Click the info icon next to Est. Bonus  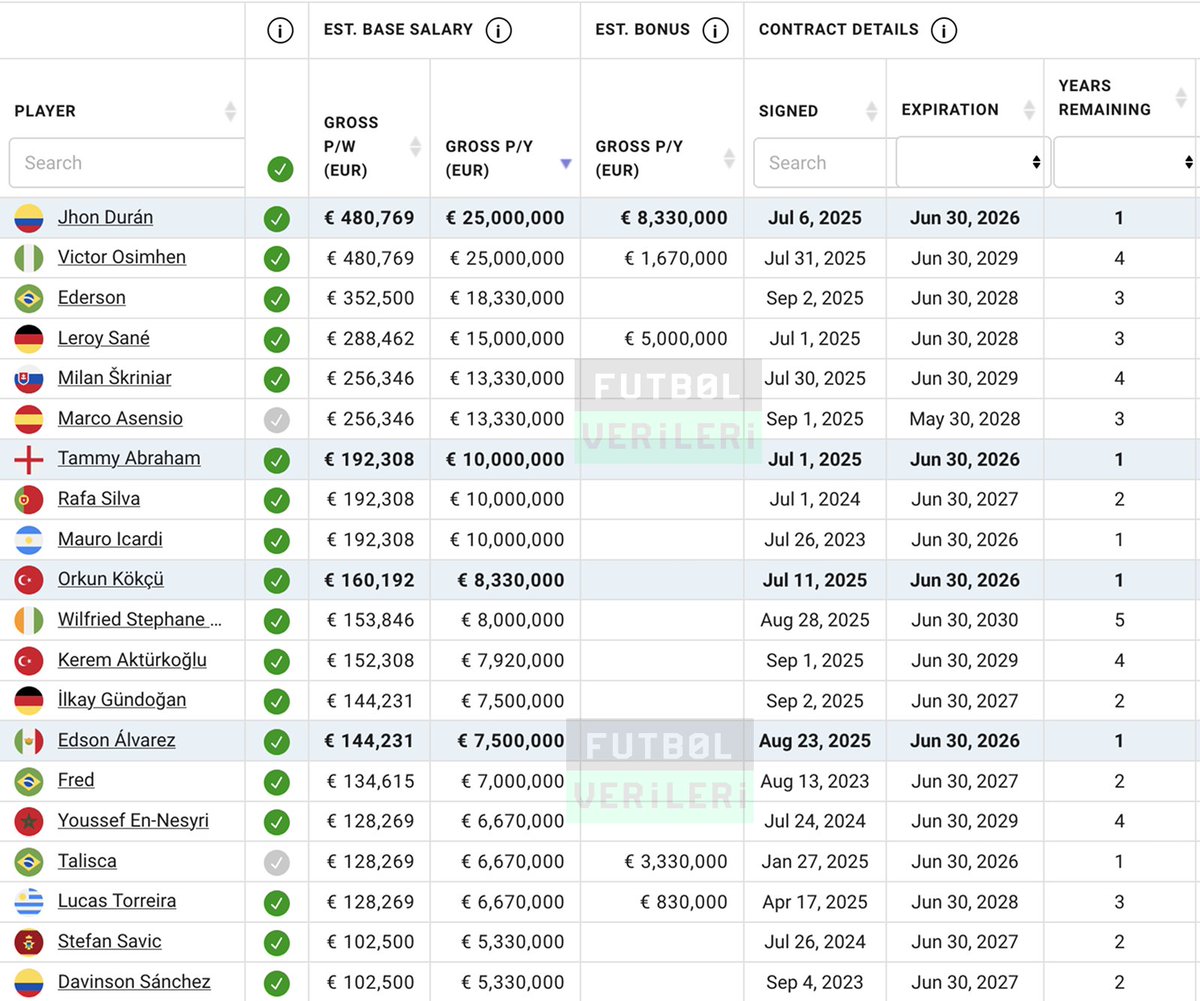point(715,31)
